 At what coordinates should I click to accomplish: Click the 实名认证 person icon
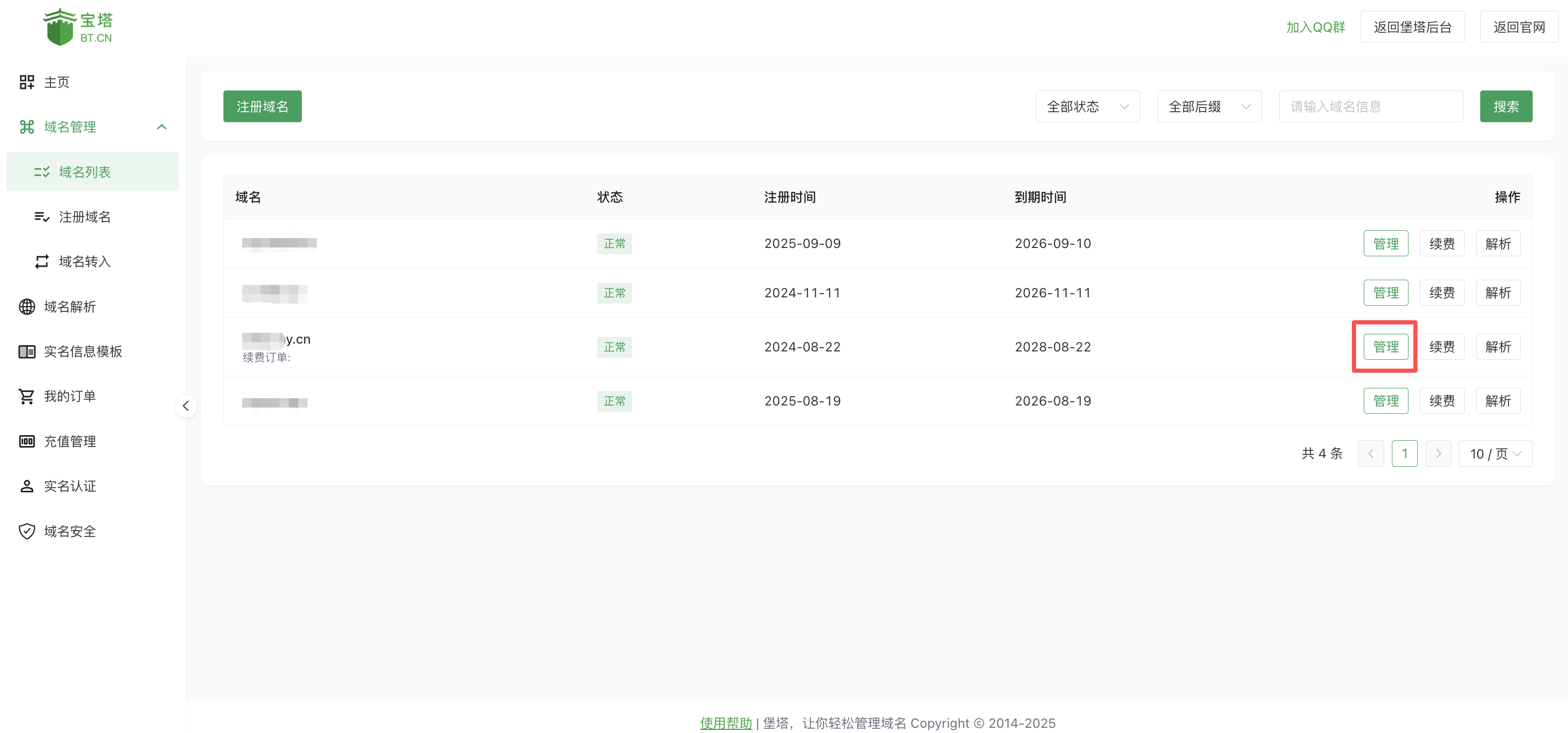click(27, 486)
